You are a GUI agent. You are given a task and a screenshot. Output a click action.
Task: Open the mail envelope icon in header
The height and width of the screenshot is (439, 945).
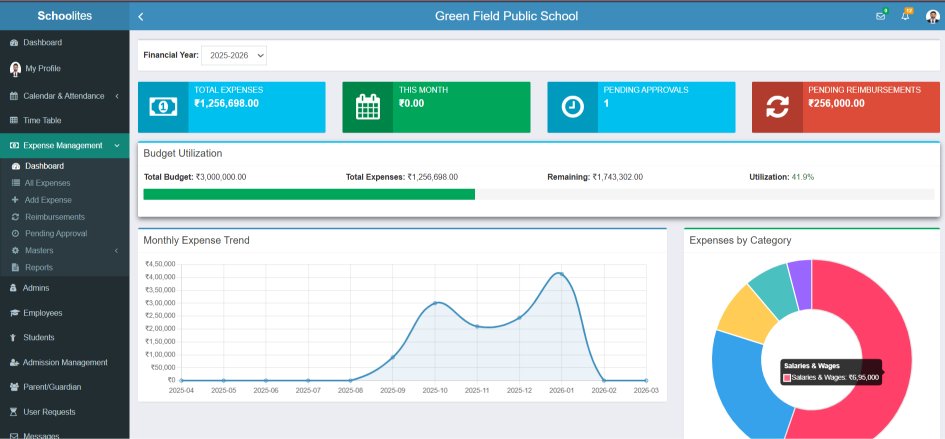coord(881,16)
